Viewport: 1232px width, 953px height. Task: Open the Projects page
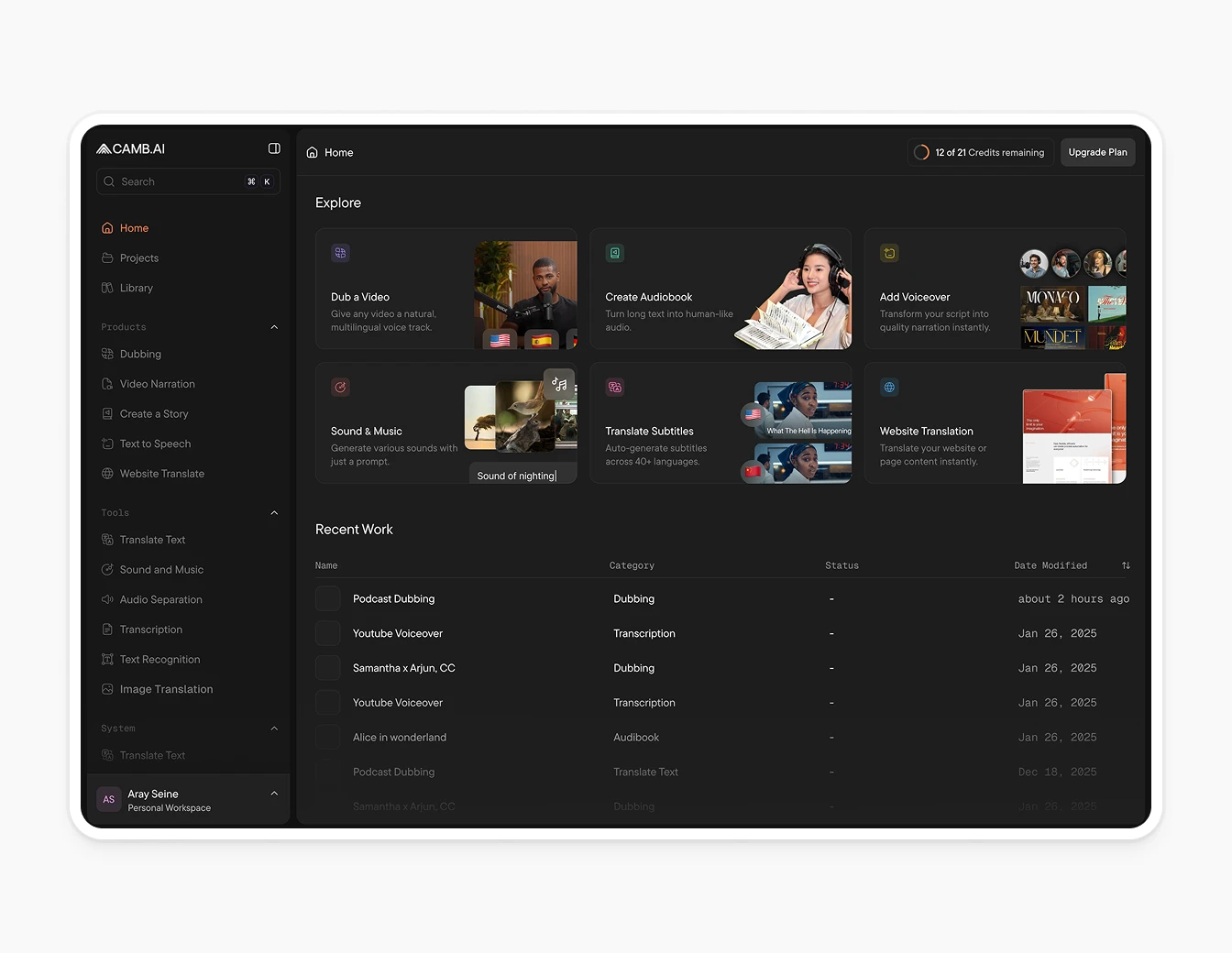click(x=138, y=257)
